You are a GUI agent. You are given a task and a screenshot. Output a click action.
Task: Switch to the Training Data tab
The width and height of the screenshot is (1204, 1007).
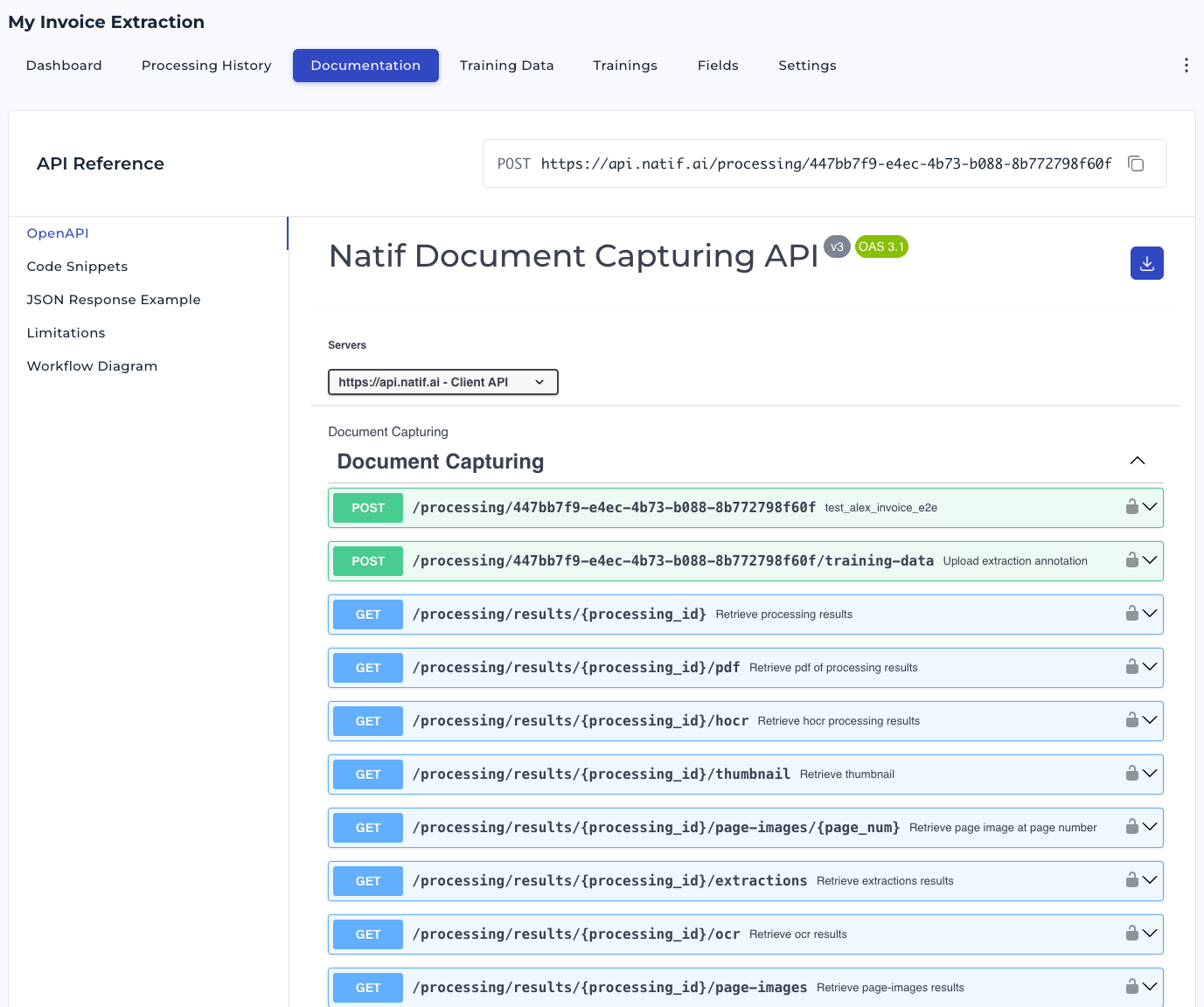pos(506,66)
